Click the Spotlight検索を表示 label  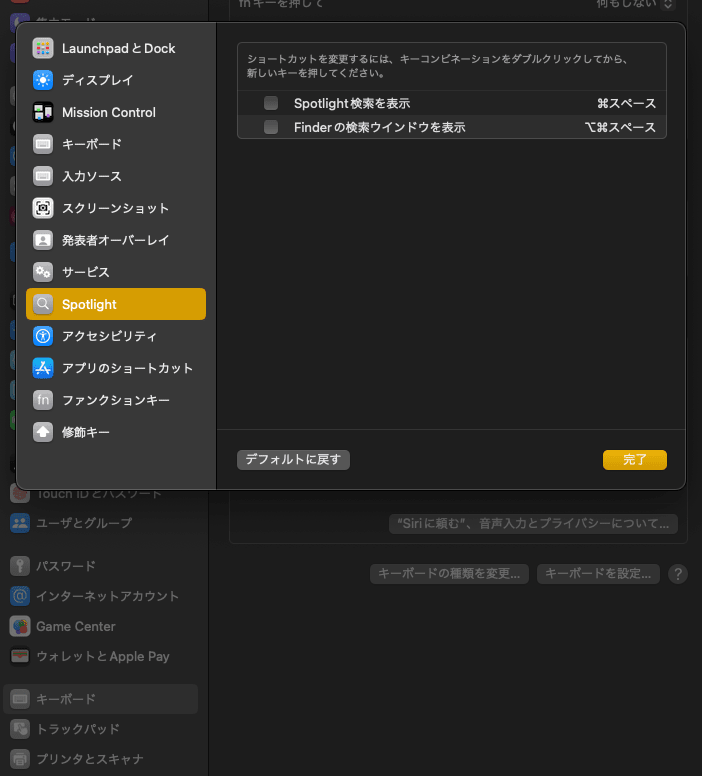pyautogui.click(x=352, y=103)
